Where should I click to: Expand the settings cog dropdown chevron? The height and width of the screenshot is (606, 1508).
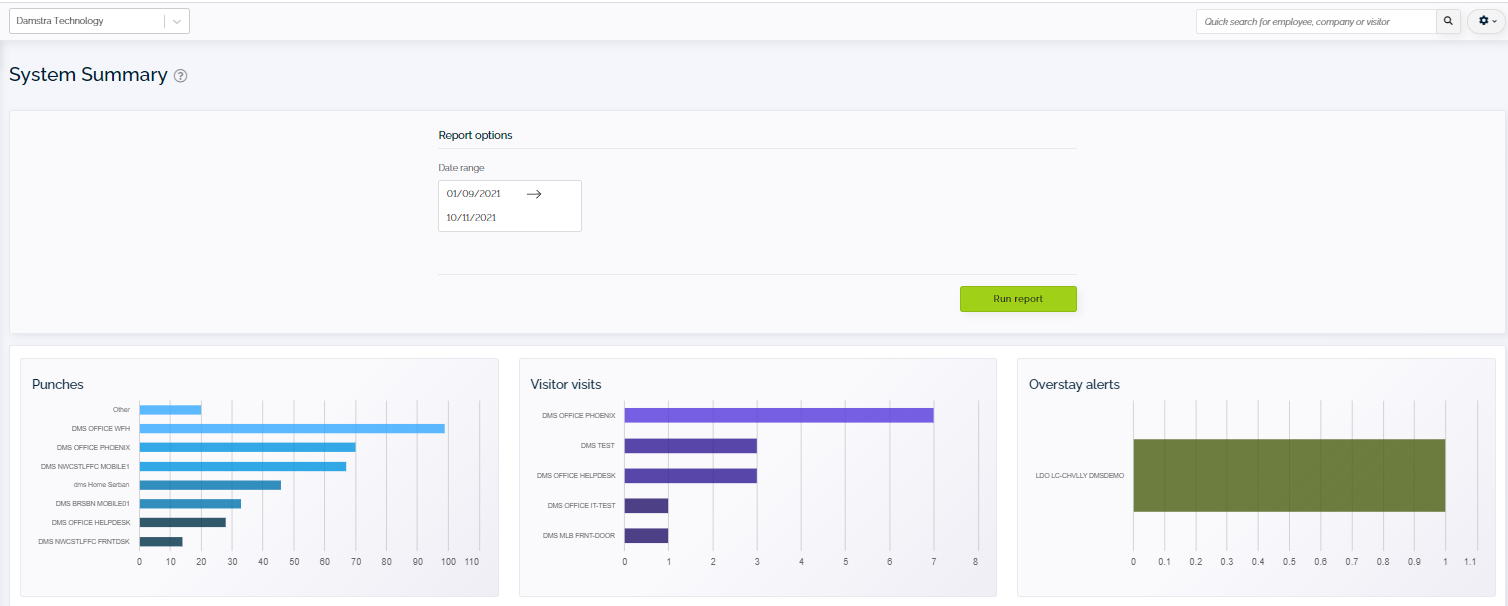(1493, 21)
